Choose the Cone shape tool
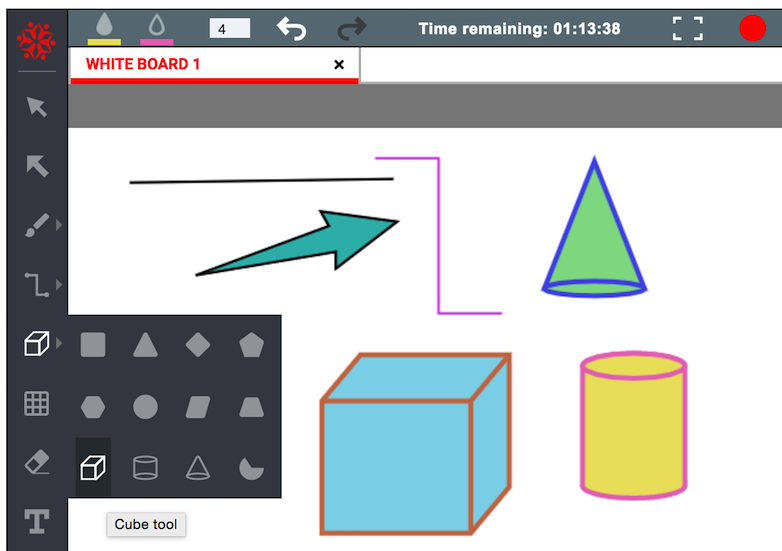782x551 pixels. (198, 467)
